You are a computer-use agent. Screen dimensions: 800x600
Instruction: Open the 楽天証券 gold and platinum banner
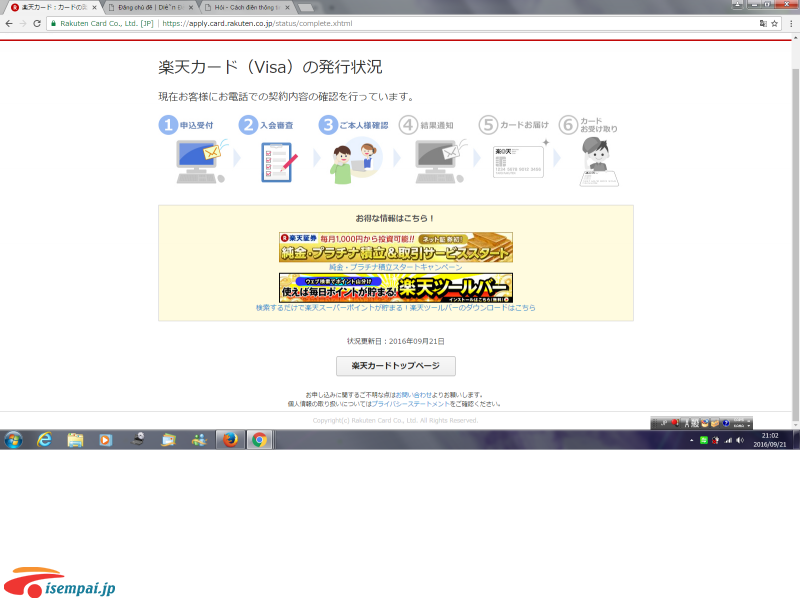(395, 247)
